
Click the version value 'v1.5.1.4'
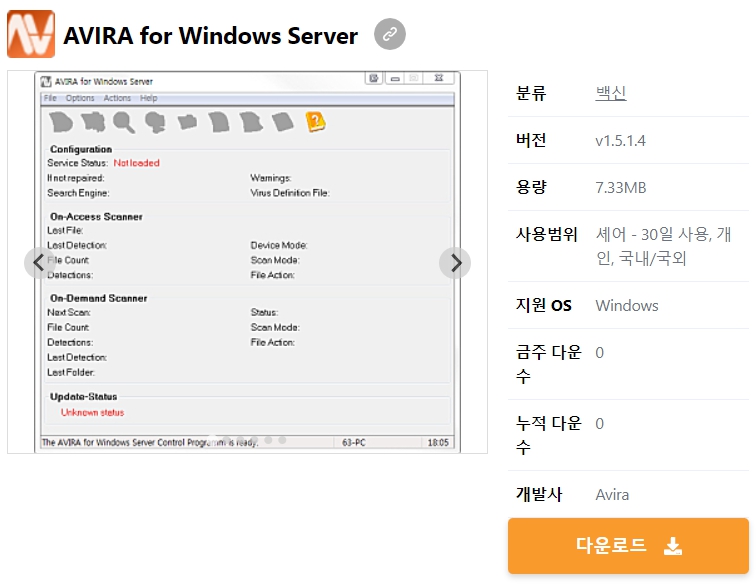[x=620, y=140]
